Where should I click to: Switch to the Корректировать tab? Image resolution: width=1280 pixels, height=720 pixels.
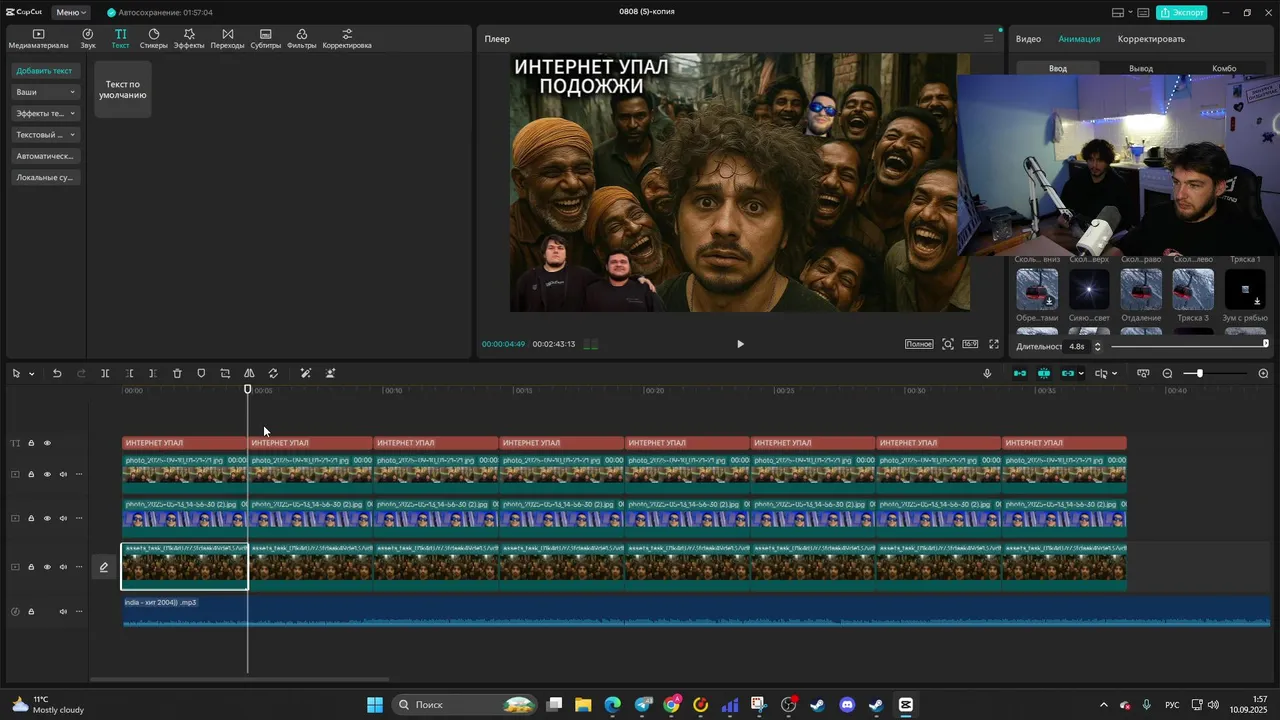point(1151,39)
